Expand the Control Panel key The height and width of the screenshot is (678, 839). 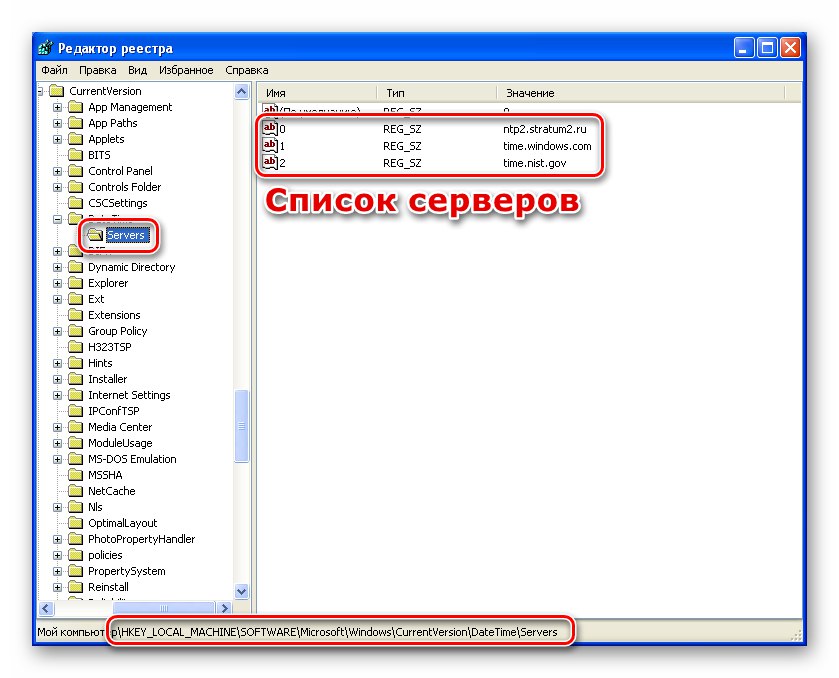57,171
